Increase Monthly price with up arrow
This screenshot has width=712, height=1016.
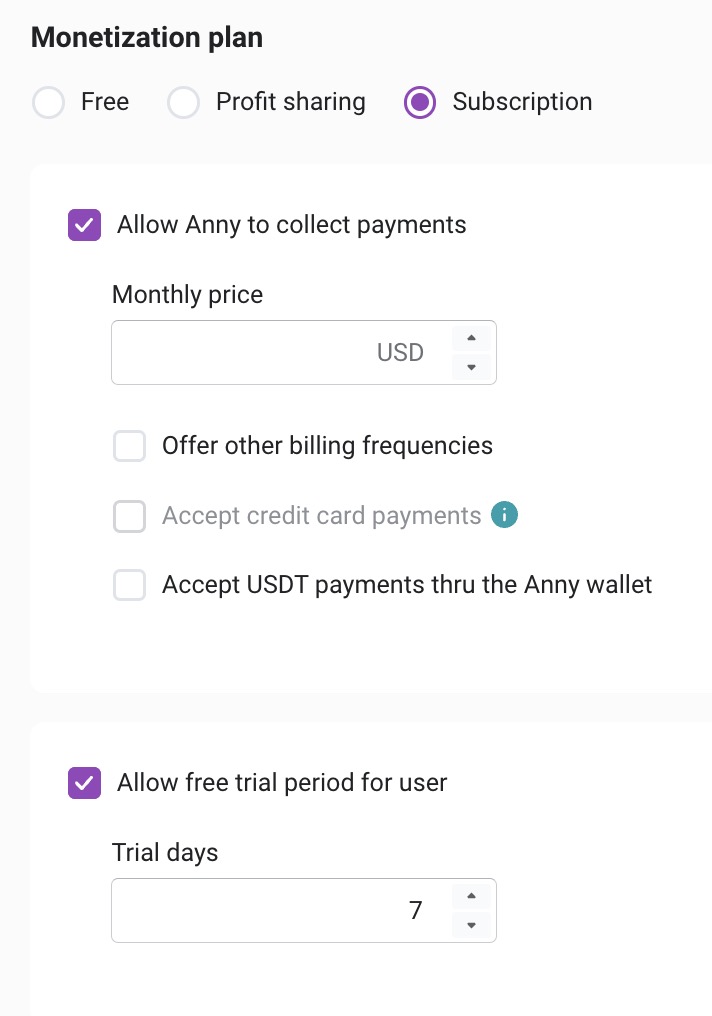(x=471, y=338)
